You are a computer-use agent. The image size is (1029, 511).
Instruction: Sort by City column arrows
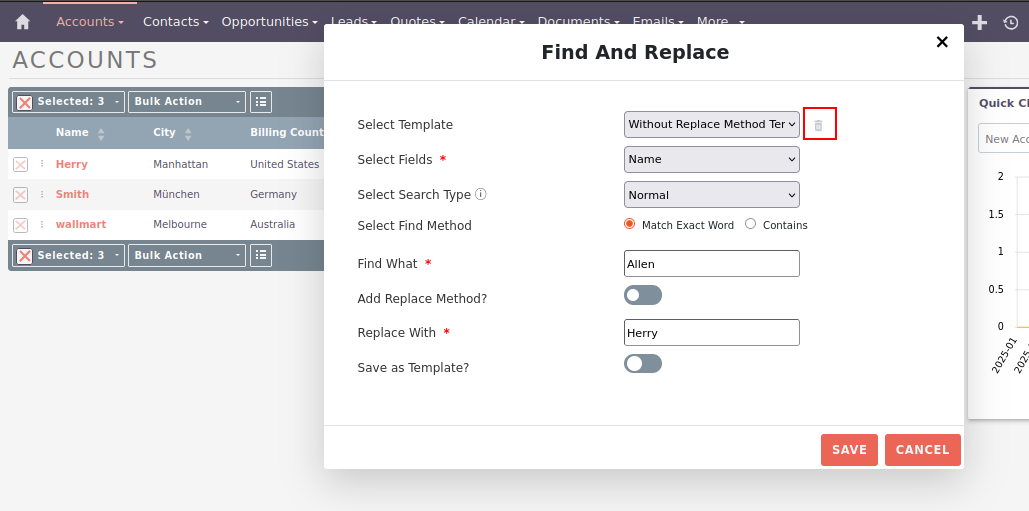[x=187, y=133]
